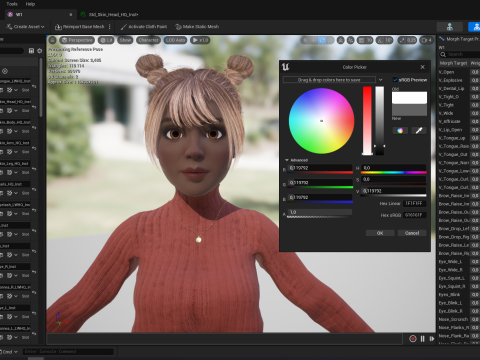
Task: Toggle the color wheel/spectrum mode button
Action: (400, 130)
